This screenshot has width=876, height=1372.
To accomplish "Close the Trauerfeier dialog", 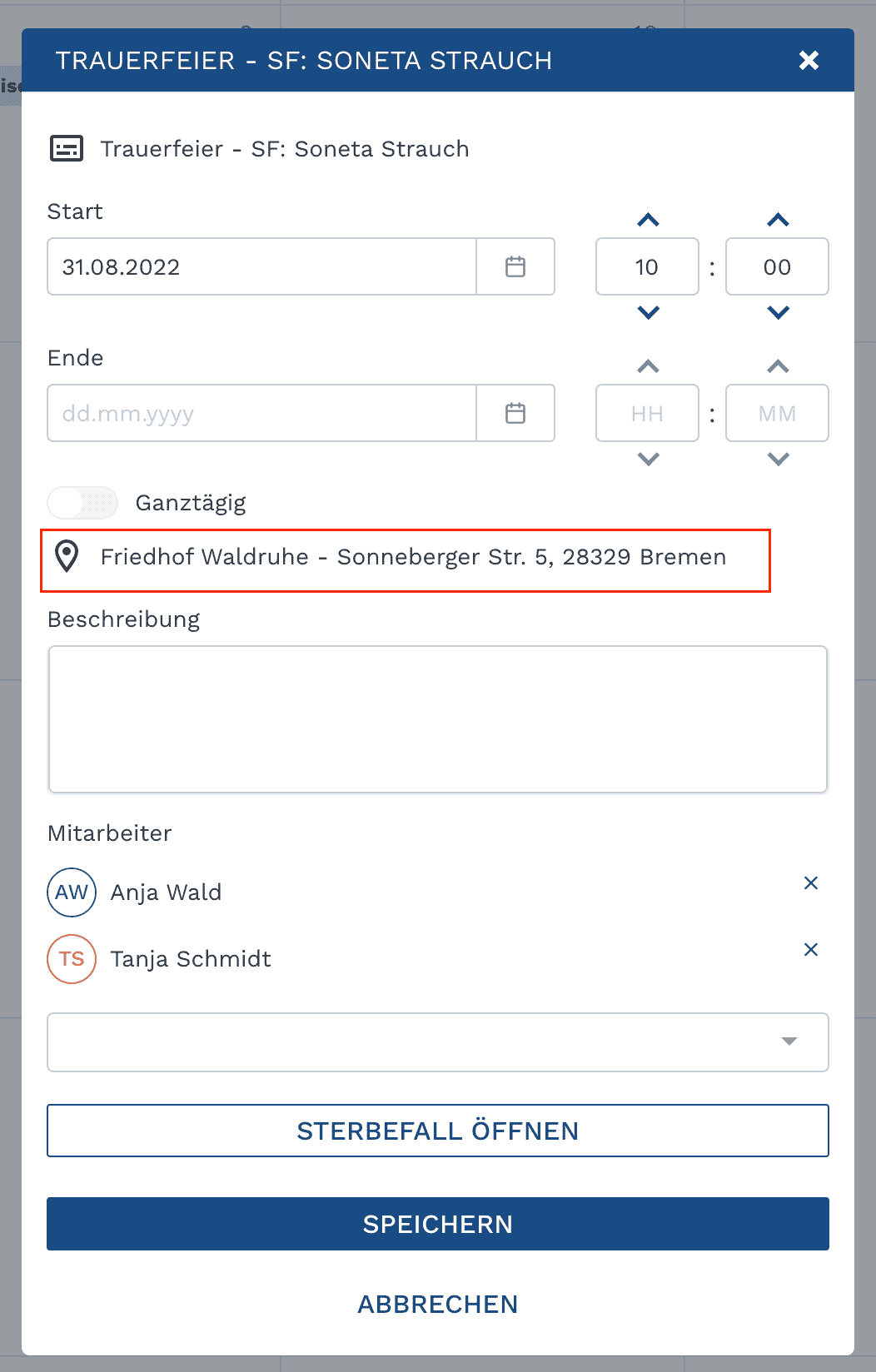I will 809,60.
